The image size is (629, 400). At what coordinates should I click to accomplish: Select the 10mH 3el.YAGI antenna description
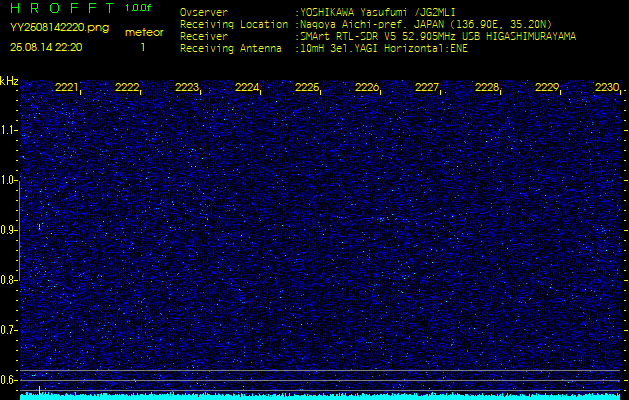pyautogui.click(x=384, y=49)
